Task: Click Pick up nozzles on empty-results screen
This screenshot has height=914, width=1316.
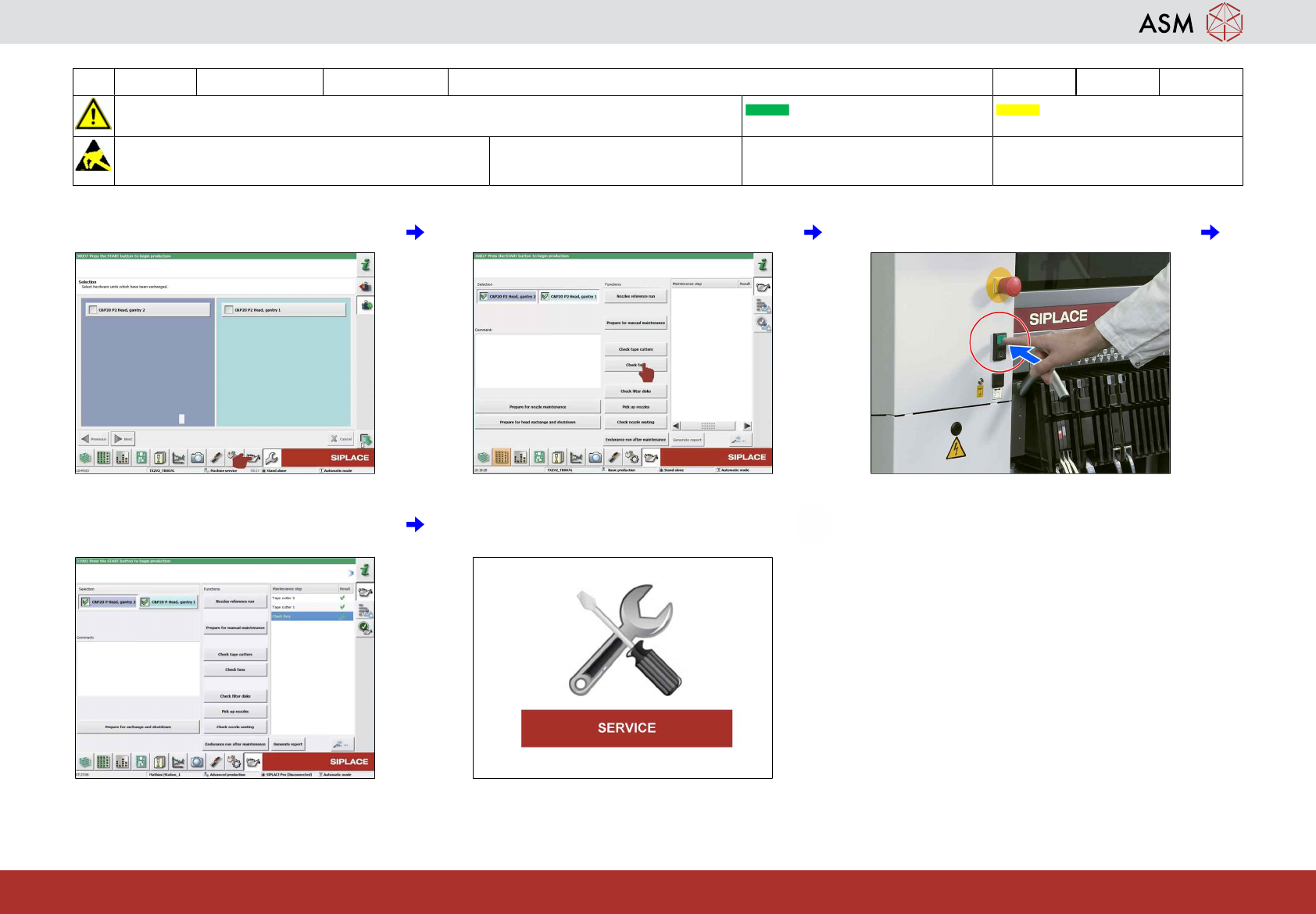Action: (x=635, y=407)
